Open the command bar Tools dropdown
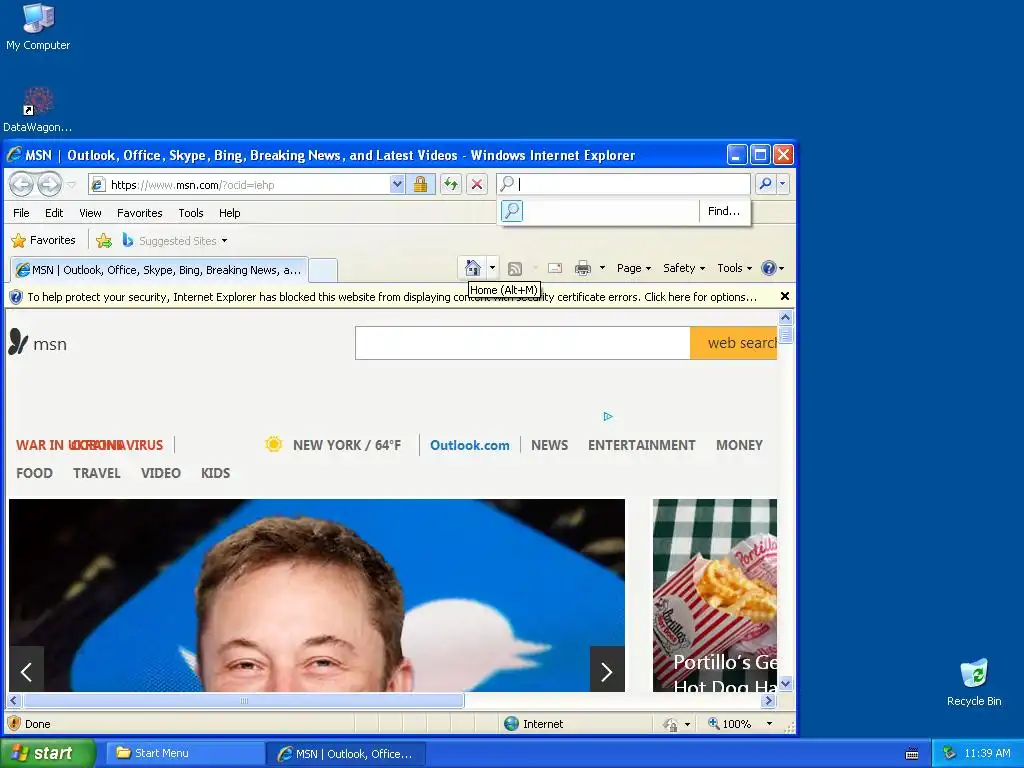The image size is (1024, 768). click(735, 268)
